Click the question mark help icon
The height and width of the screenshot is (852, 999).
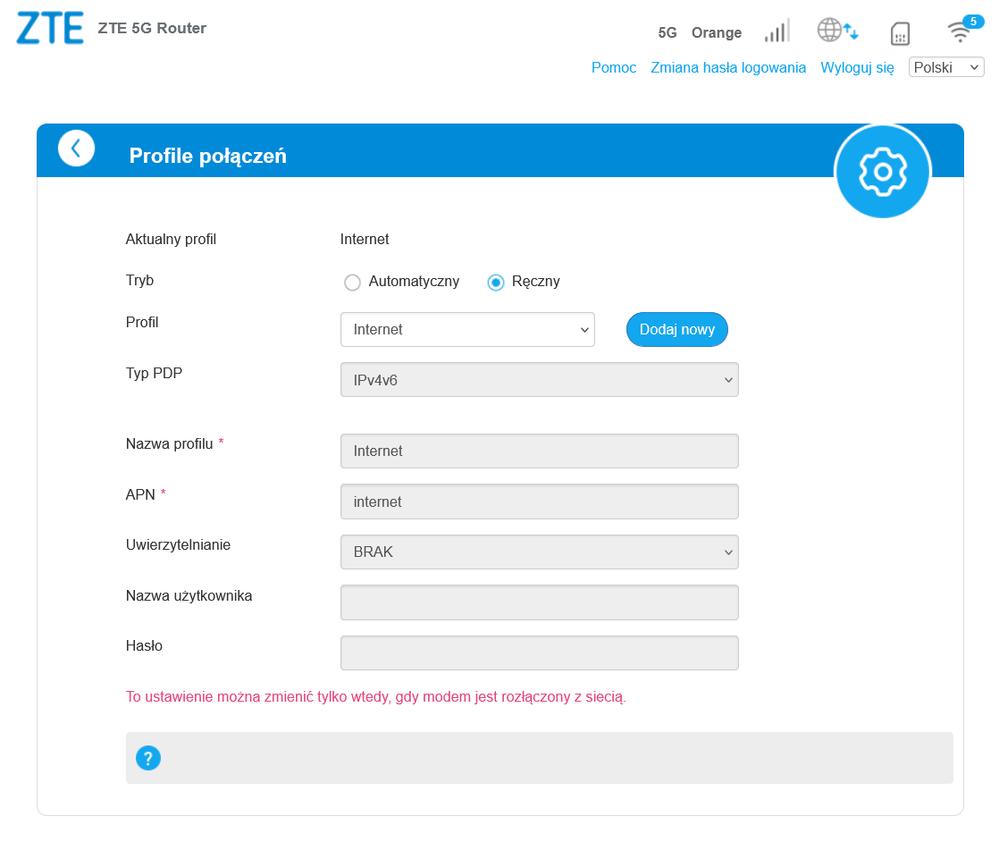(148, 757)
